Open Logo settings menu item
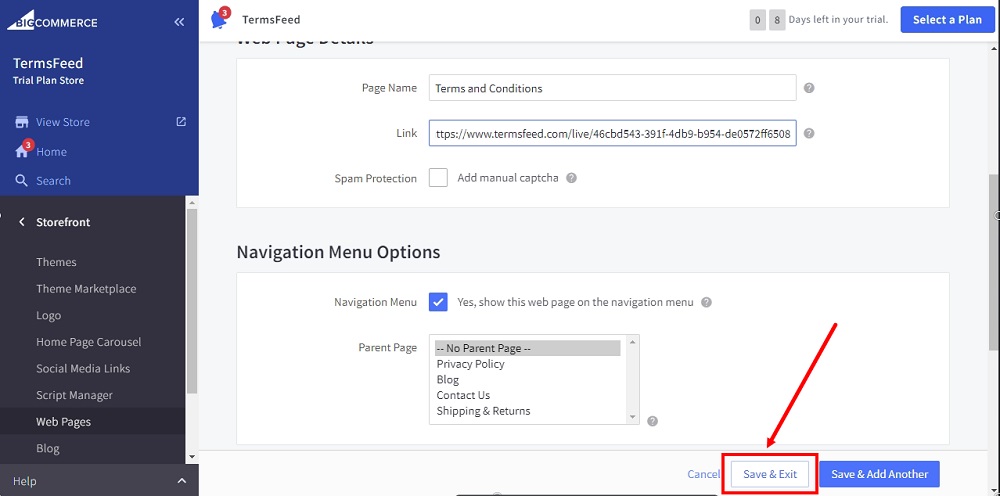This screenshot has height=496, width=1000. click(x=48, y=316)
